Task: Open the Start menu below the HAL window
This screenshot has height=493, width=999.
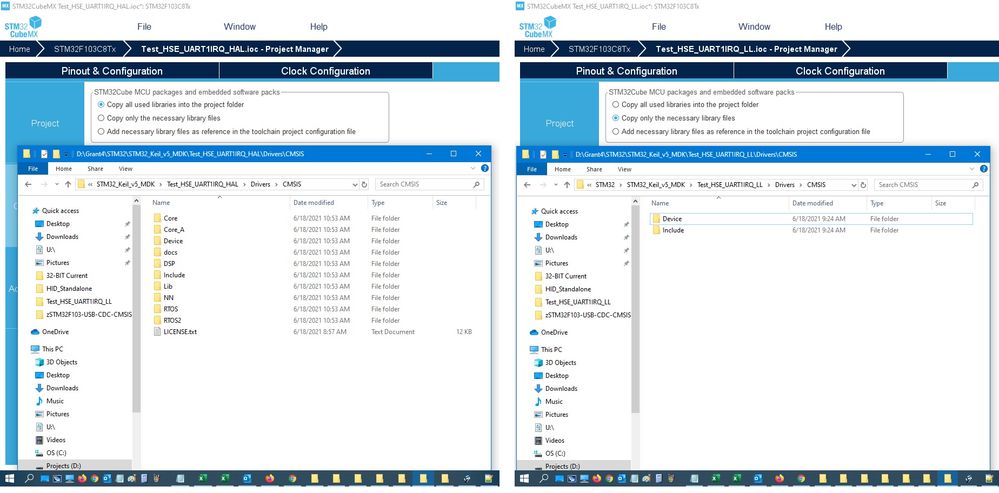Action: (x=10, y=478)
